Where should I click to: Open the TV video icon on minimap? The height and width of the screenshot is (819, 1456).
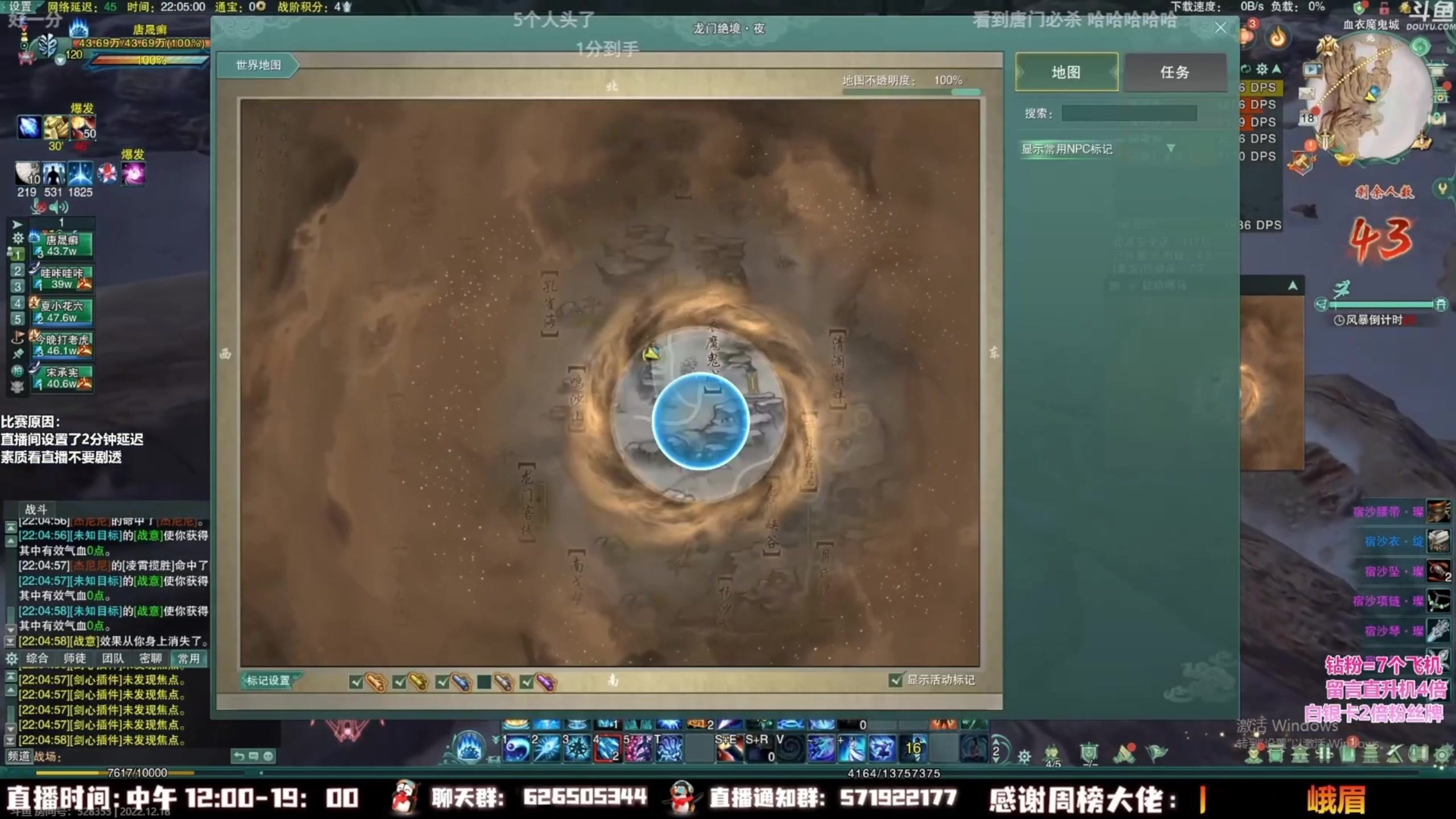coord(1312,69)
